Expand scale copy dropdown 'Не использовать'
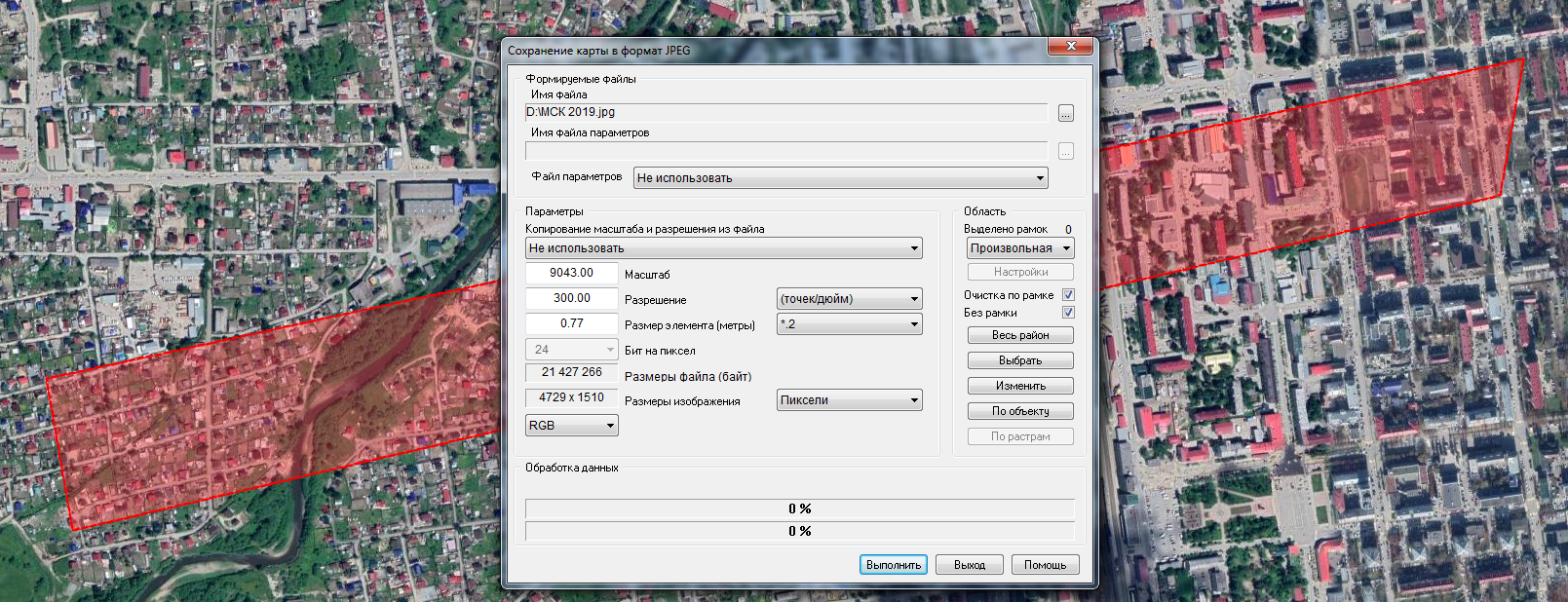The width and height of the screenshot is (1568, 602). 723,248
